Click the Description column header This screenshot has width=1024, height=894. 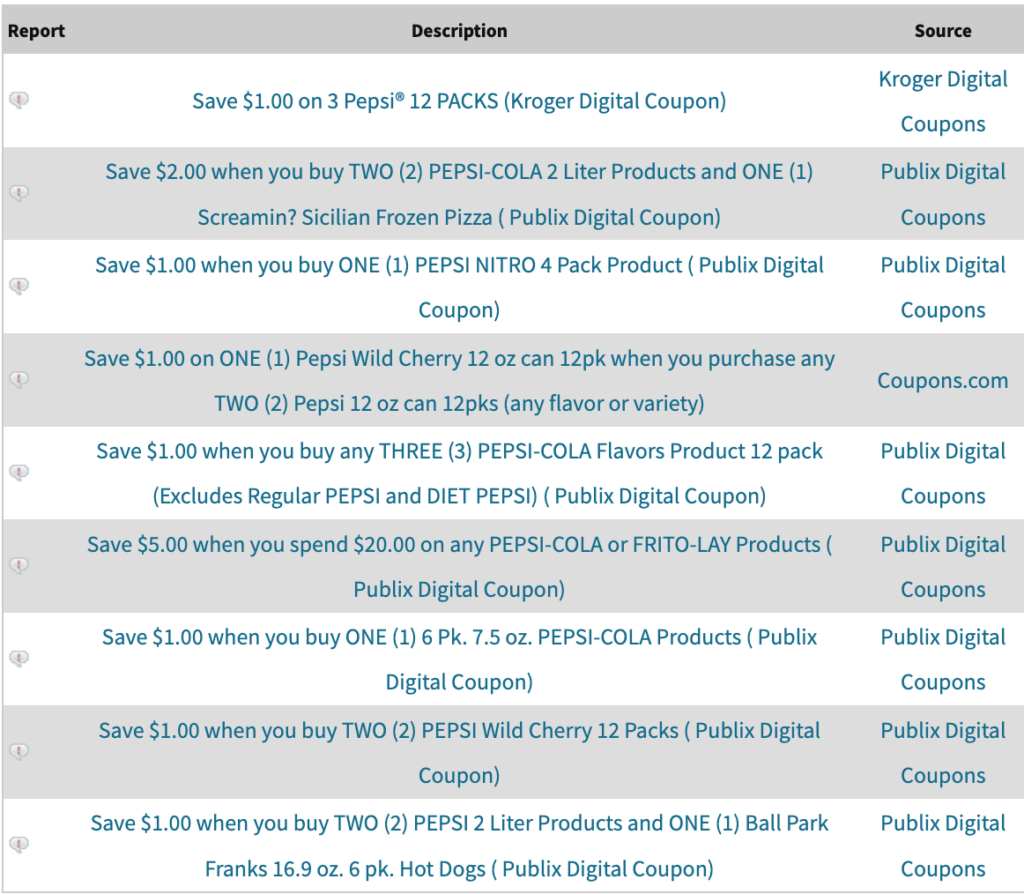coord(459,31)
